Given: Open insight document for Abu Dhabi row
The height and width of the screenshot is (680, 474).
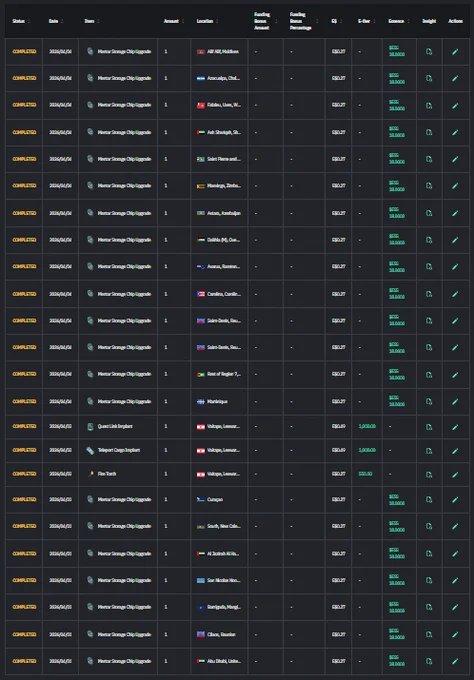Looking at the screenshot, I should tap(429, 661).
